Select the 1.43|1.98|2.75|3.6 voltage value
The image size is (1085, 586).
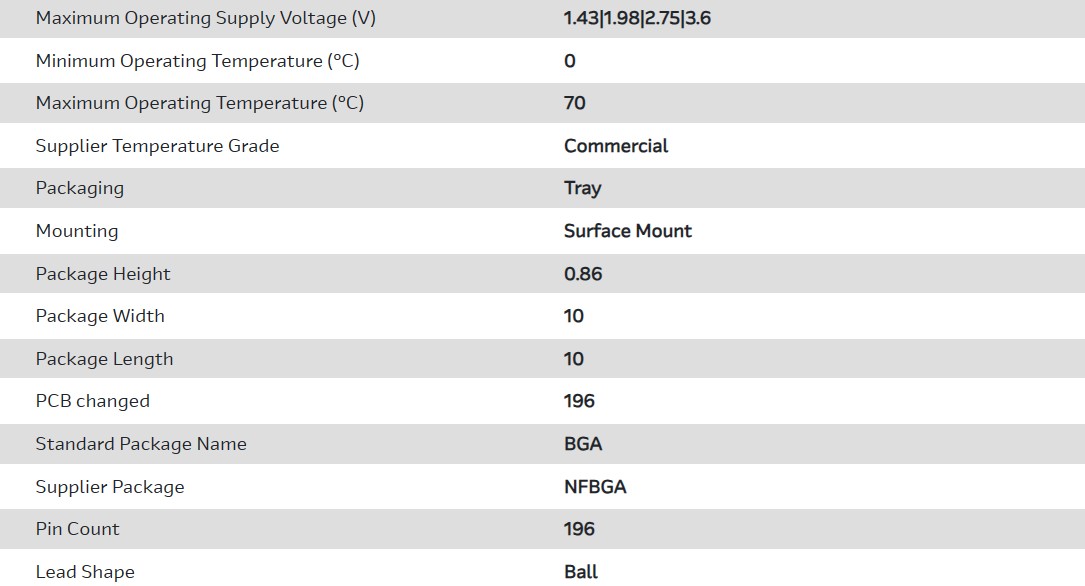tap(637, 18)
